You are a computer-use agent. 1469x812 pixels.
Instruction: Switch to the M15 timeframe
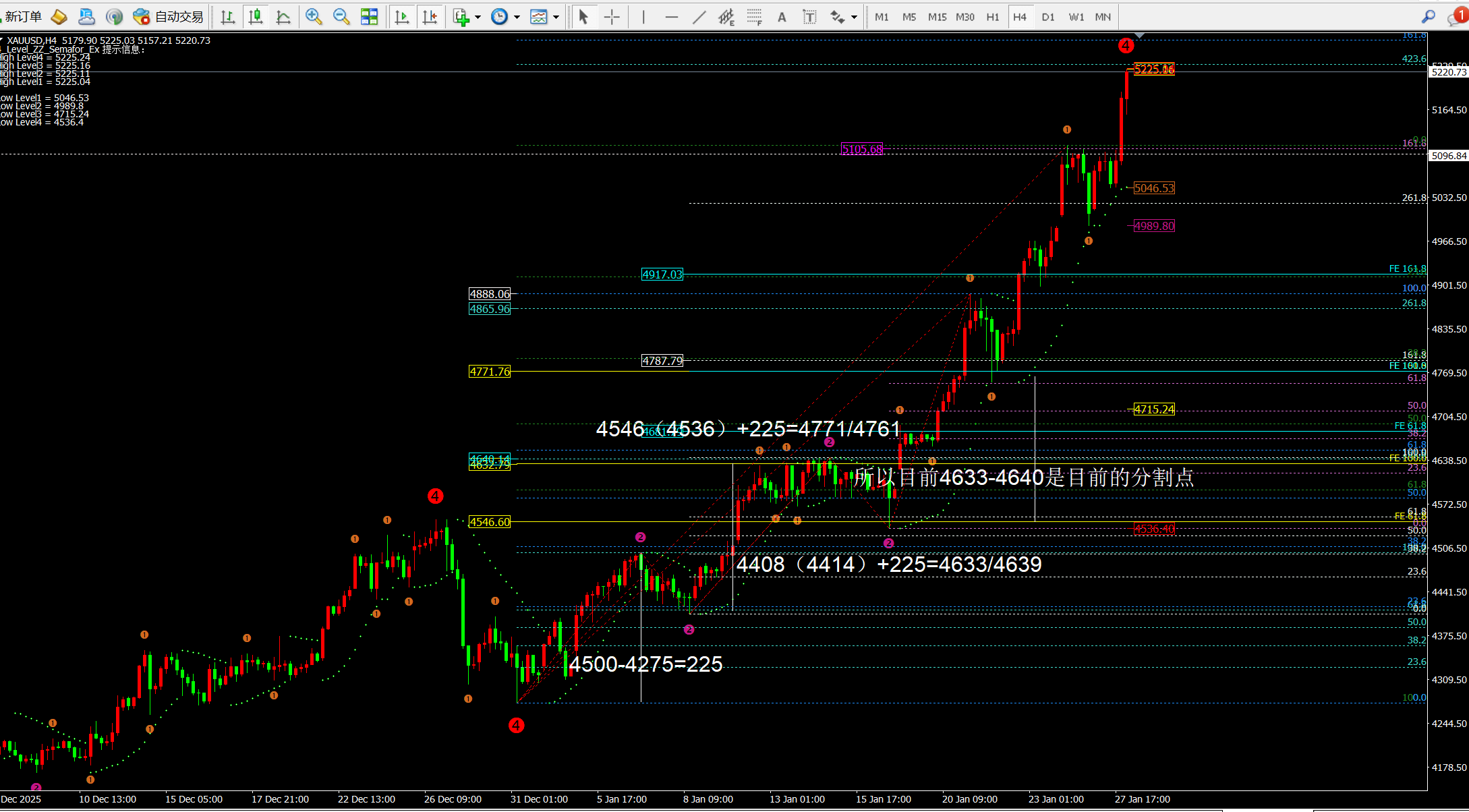coord(937,17)
